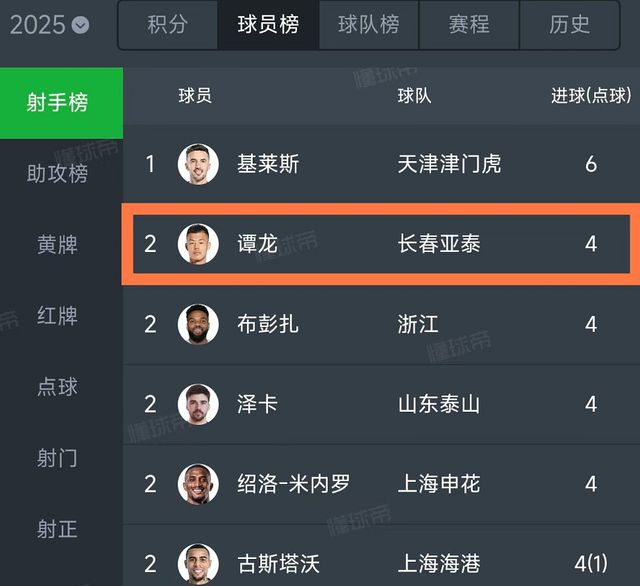Click 基莱斯 player avatar
640x586 pixels.
pos(198,164)
